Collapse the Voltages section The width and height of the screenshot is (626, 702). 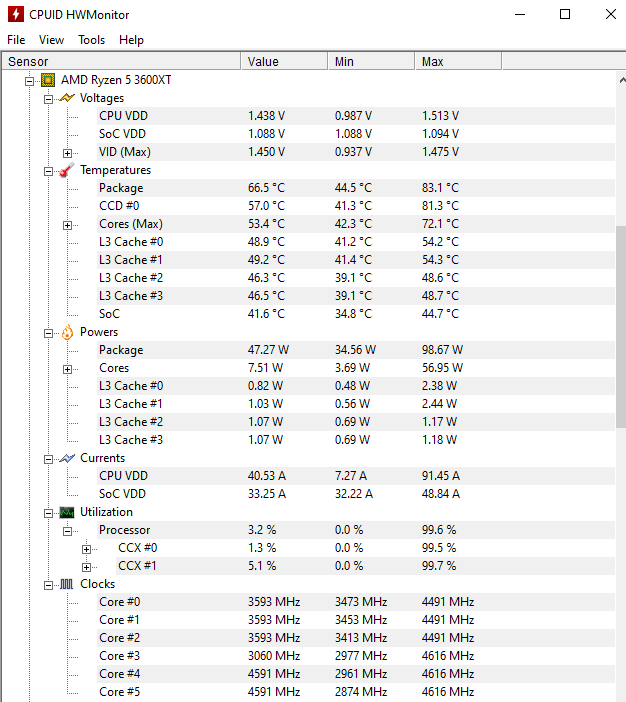coord(48,99)
